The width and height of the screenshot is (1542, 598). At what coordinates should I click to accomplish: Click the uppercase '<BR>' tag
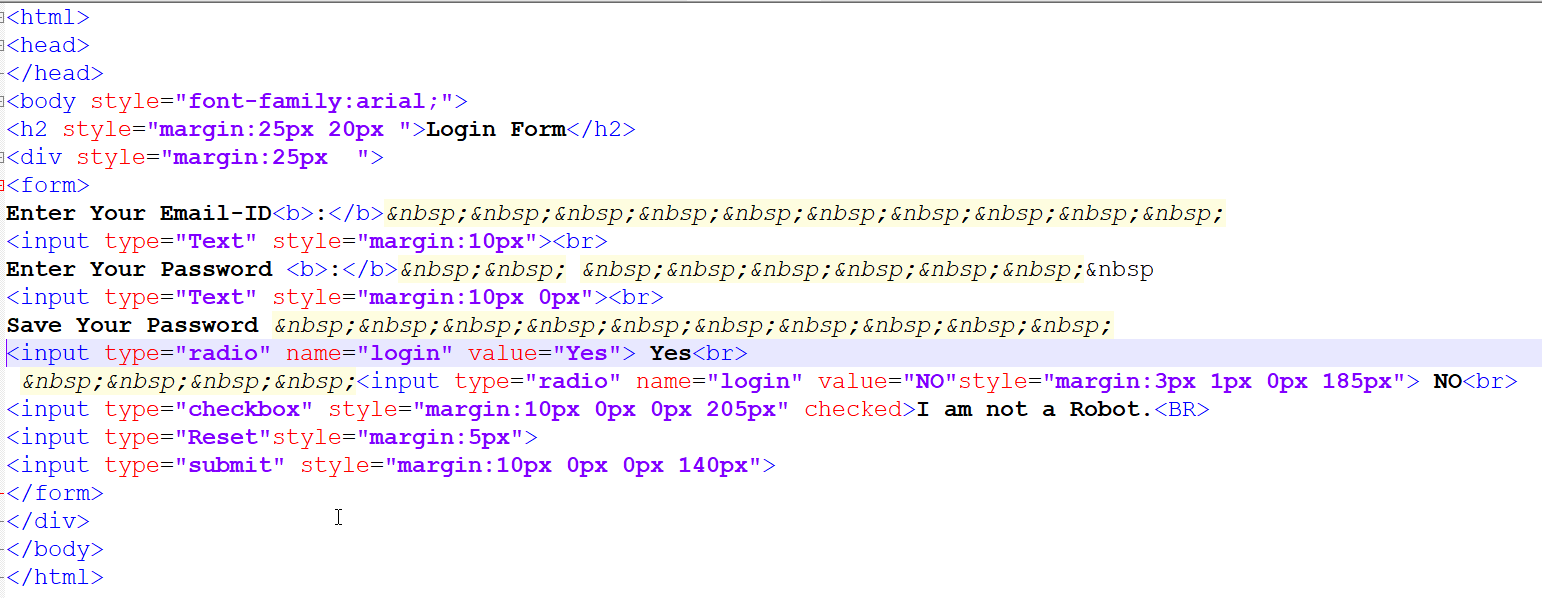pos(1182,409)
